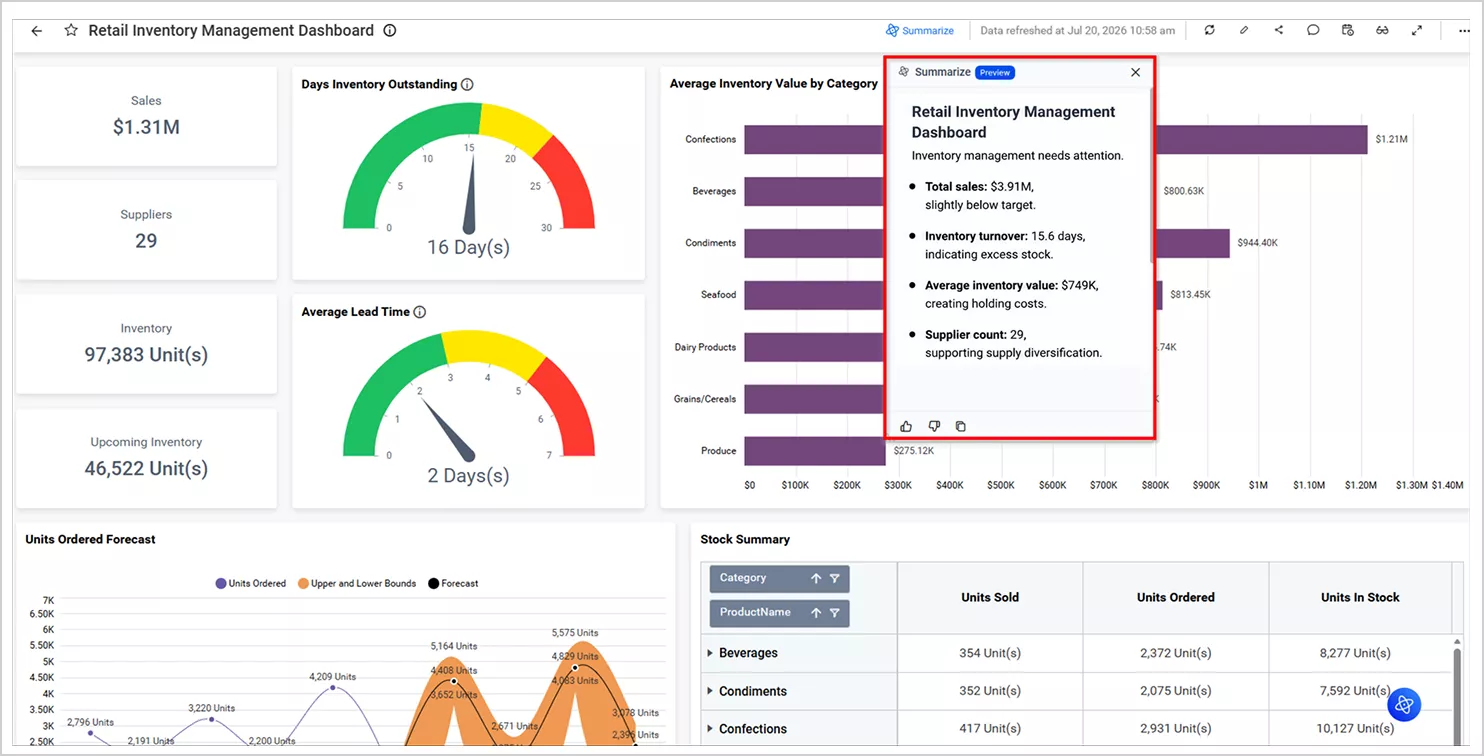Toggle Upper and Lower Bounds legend
1484x756 pixels.
coord(357,583)
